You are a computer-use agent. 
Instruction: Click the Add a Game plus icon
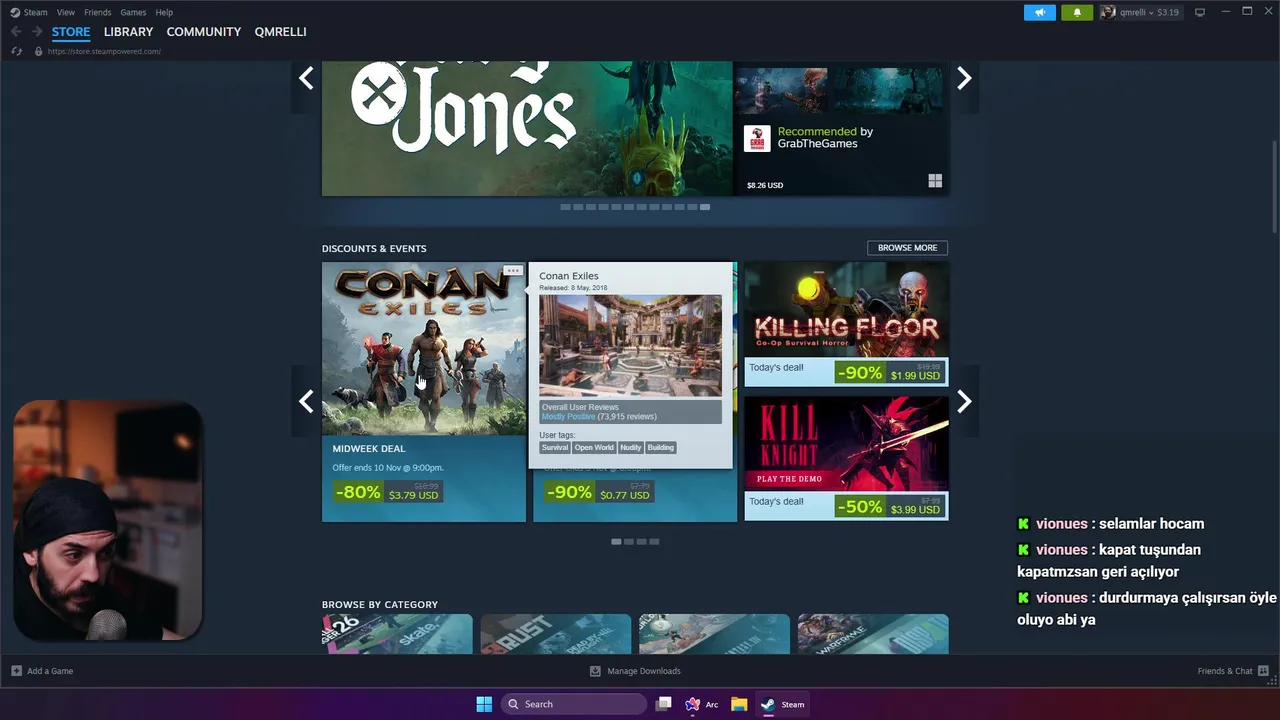coord(16,671)
